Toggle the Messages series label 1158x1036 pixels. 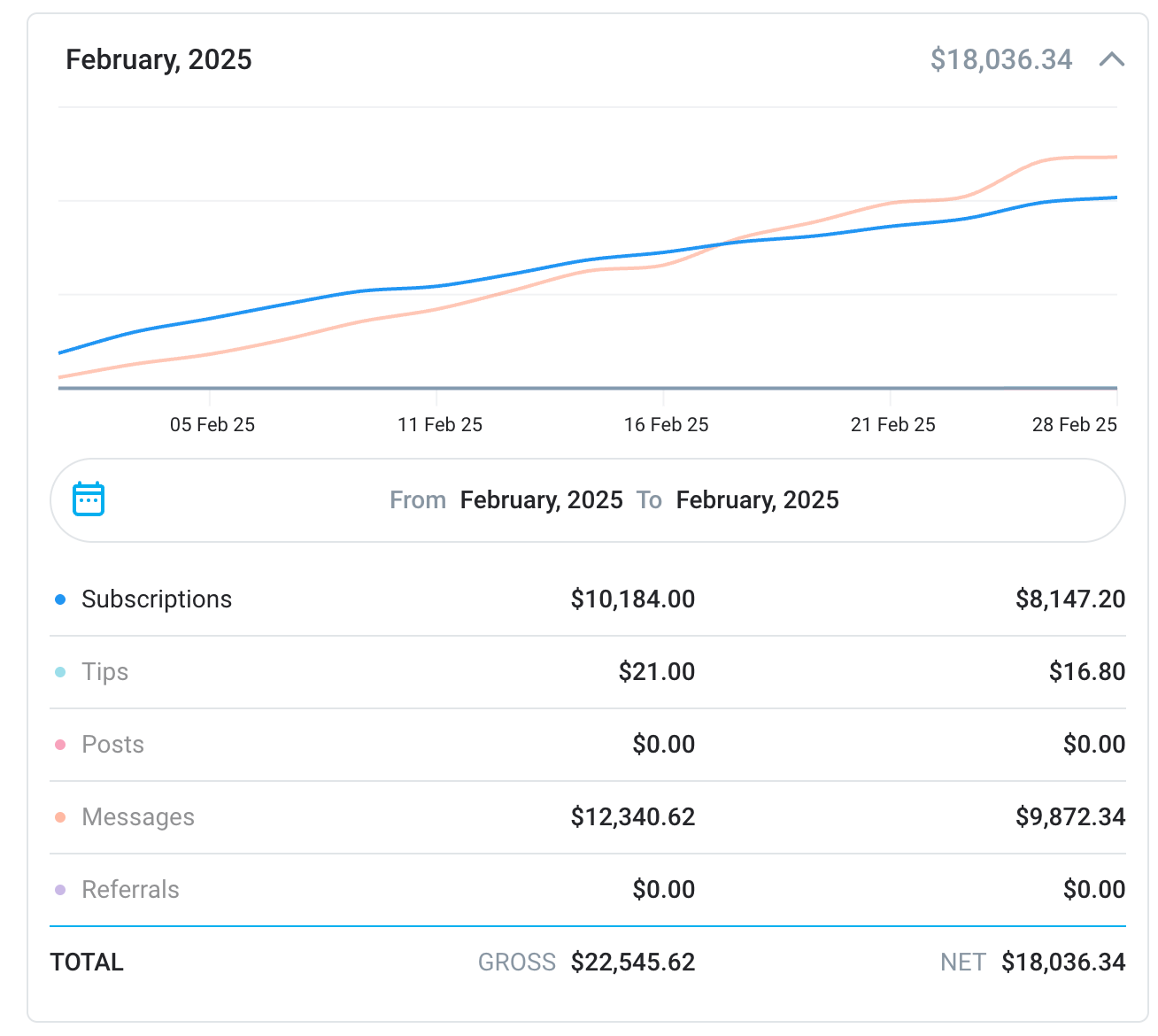click(x=137, y=817)
